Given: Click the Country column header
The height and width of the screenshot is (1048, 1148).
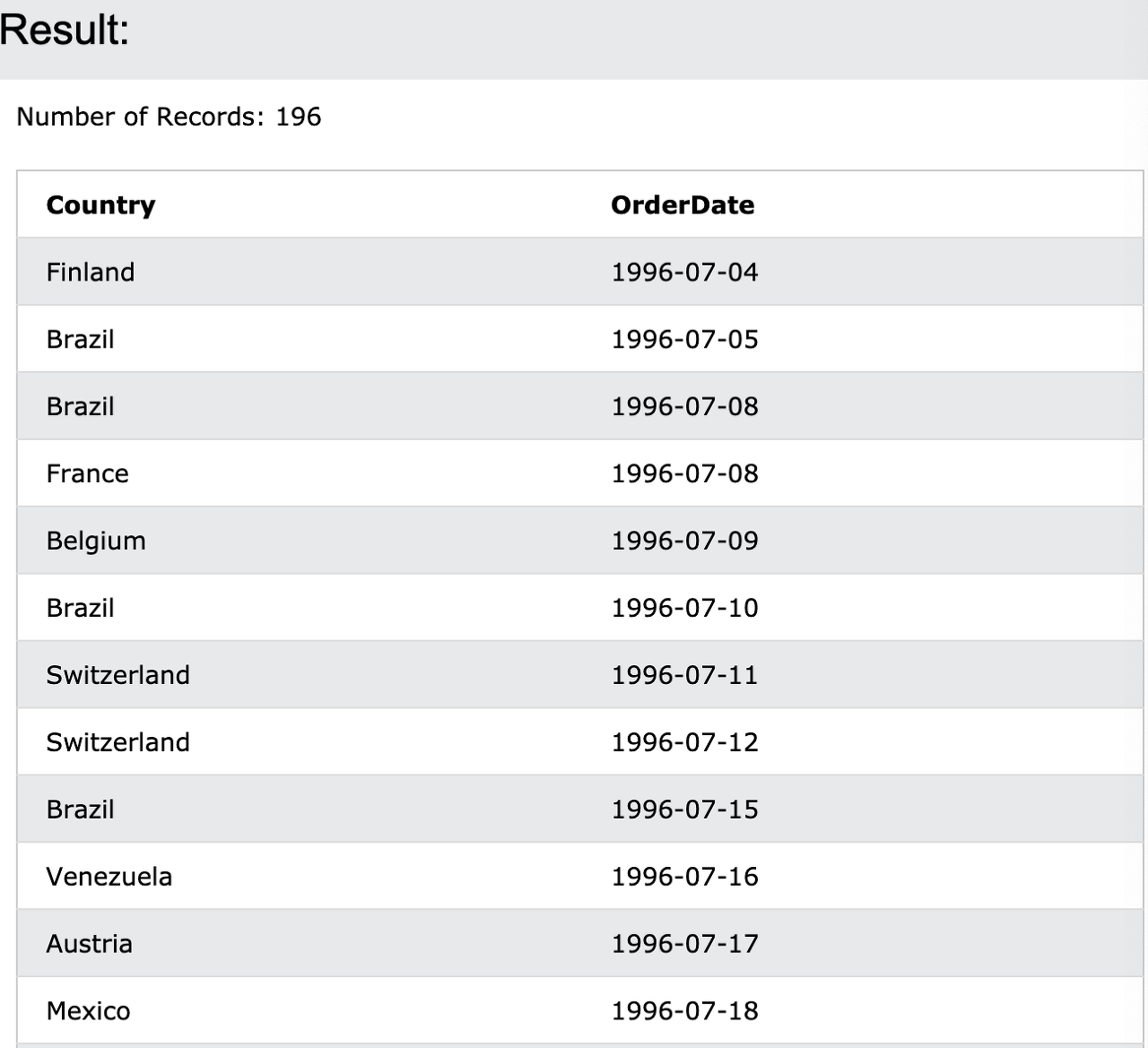Looking at the screenshot, I should click(x=100, y=204).
